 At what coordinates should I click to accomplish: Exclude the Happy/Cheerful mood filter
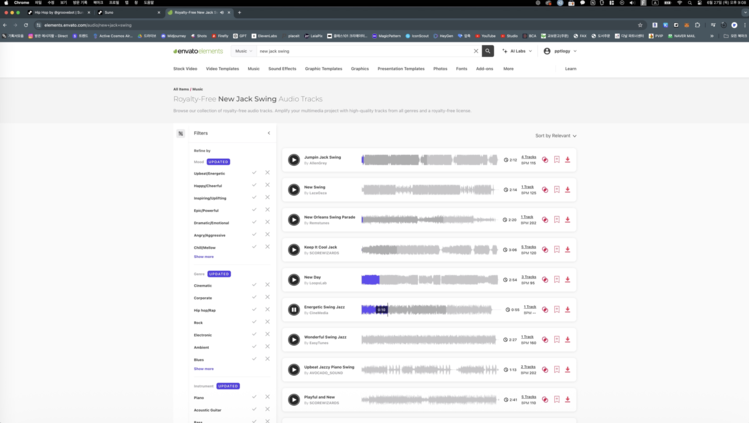coord(268,185)
